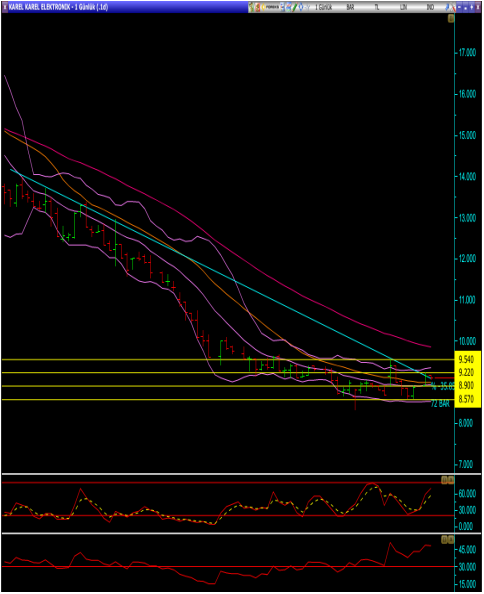Open the '1 Günlük' period dropdown
This screenshot has width=484, height=594.
pos(324,7)
